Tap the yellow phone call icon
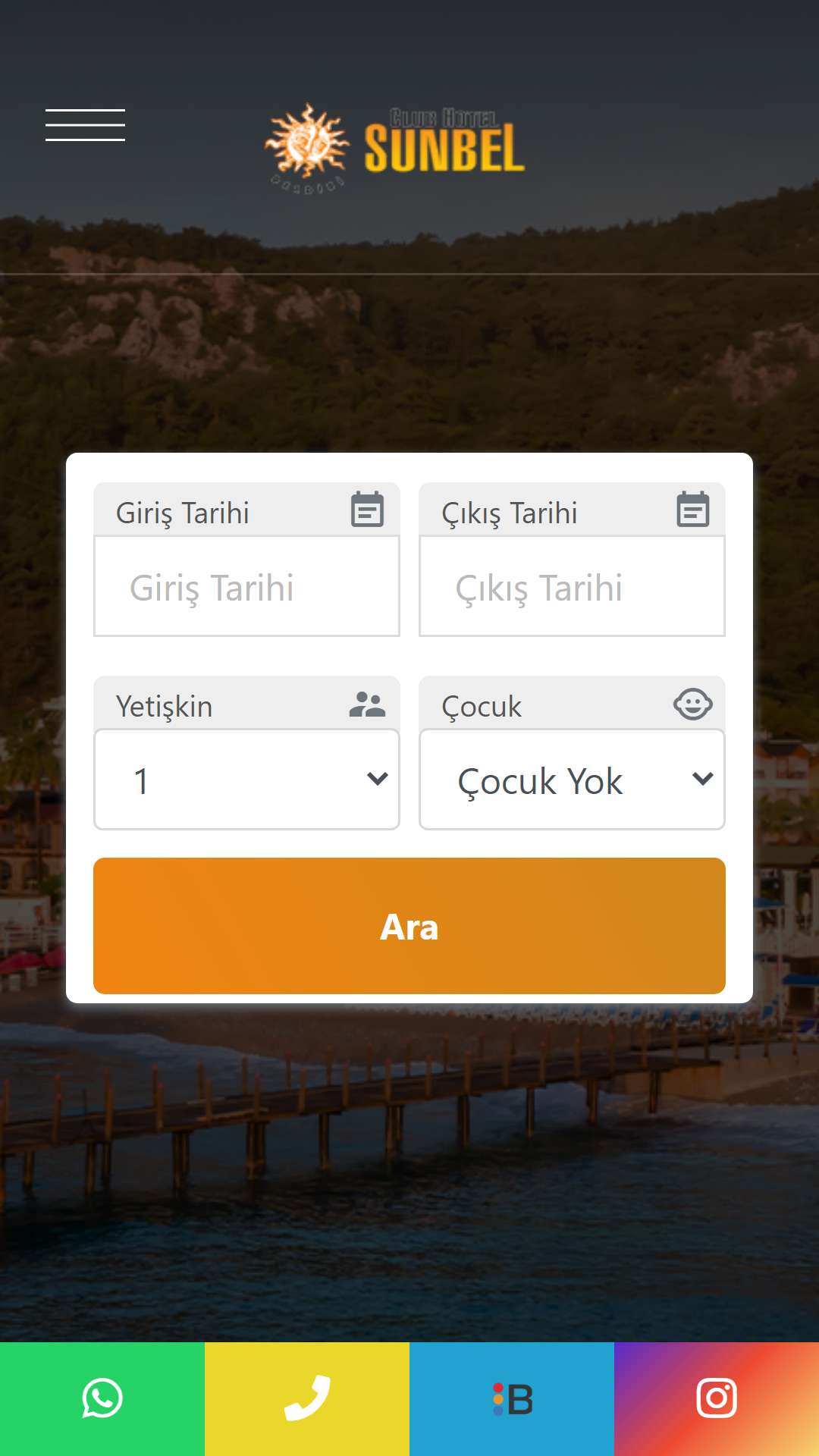Viewport: 819px width, 1456px height. (307, 1398)
